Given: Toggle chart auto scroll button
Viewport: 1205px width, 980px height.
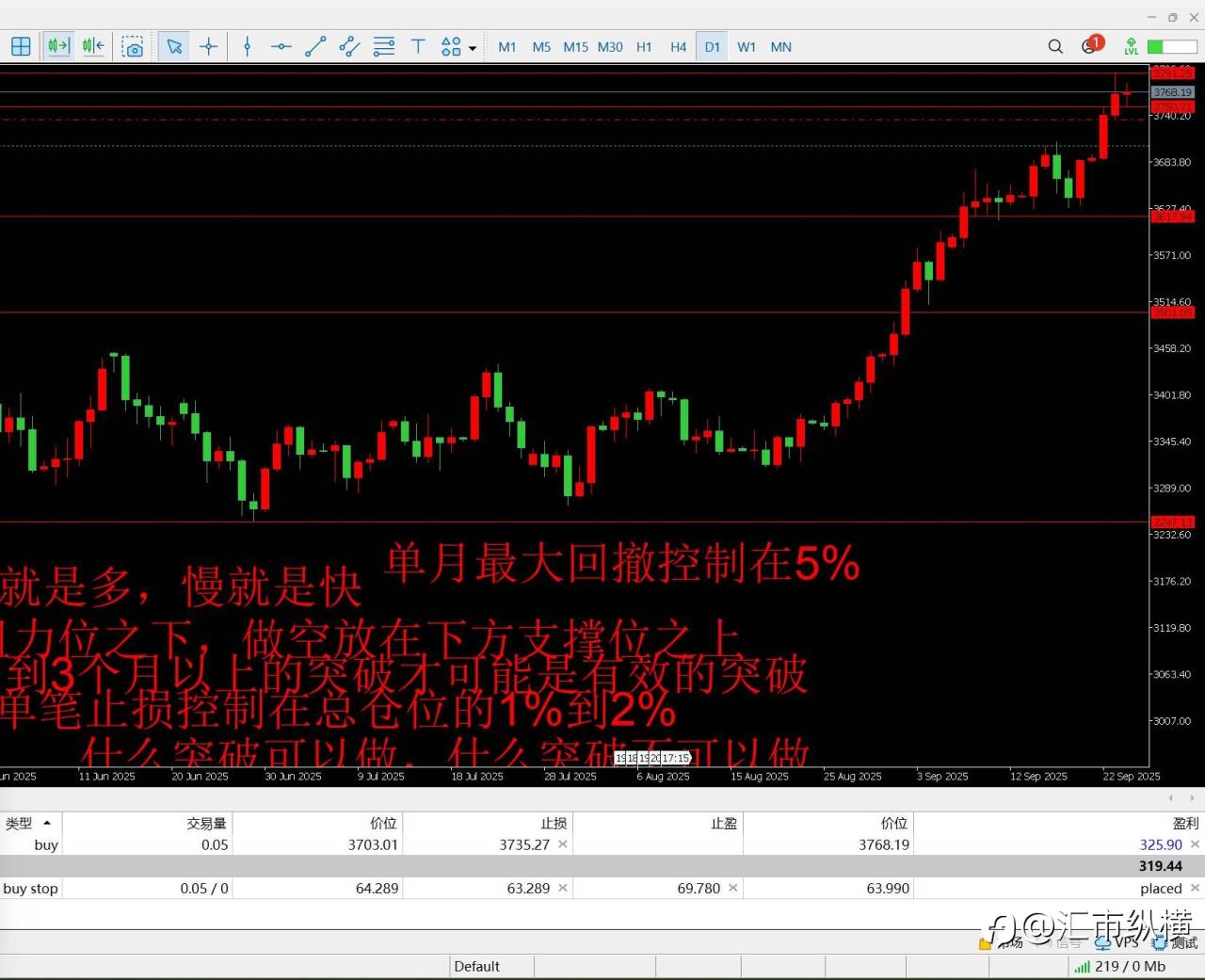Looking at the screenshot, I should 58,46.
